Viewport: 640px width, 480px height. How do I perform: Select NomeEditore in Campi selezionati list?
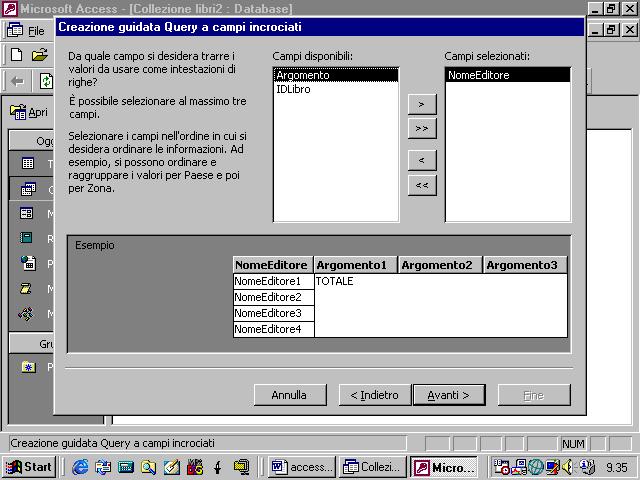point(478,75)
